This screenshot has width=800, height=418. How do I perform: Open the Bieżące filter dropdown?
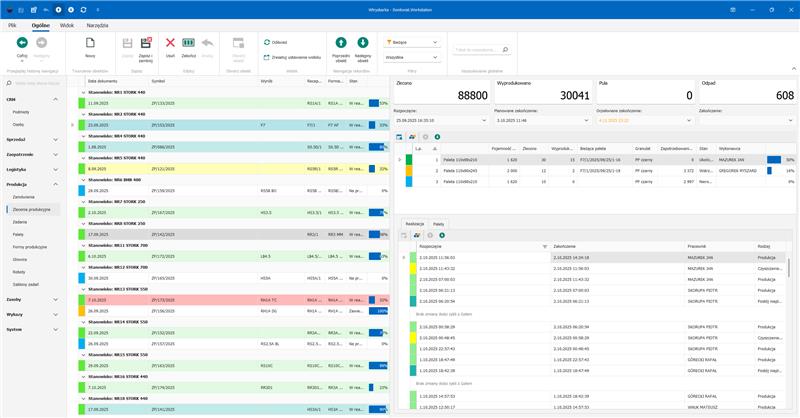coord(434,43)
